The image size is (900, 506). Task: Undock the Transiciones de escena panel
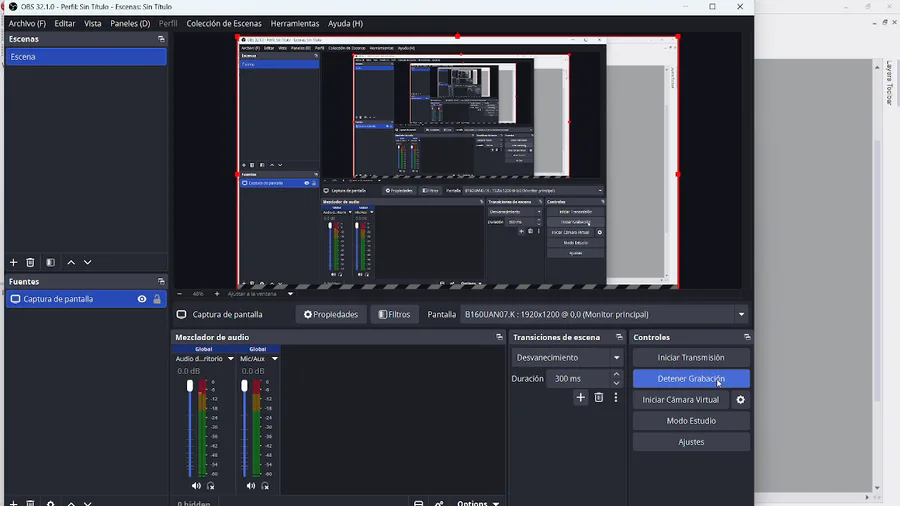pos(619,337)
